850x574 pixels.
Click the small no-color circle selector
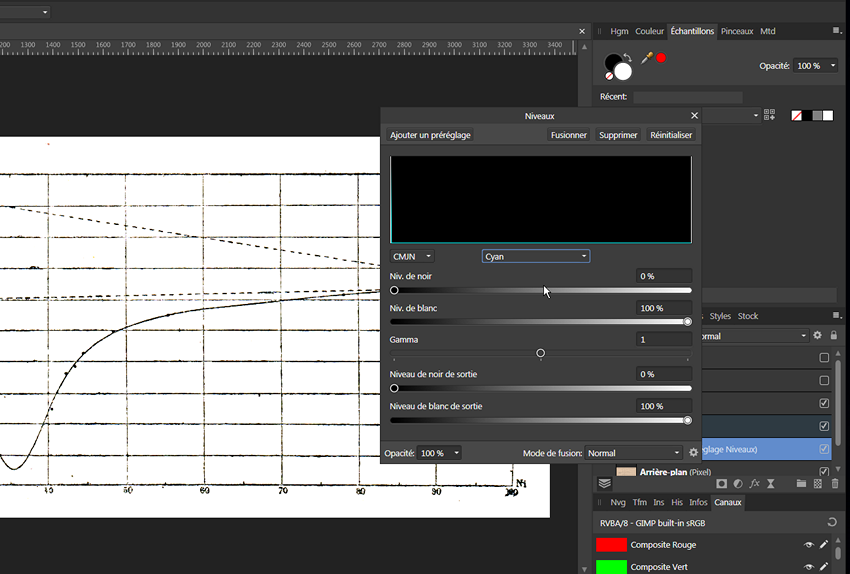[x=609, y=76]
